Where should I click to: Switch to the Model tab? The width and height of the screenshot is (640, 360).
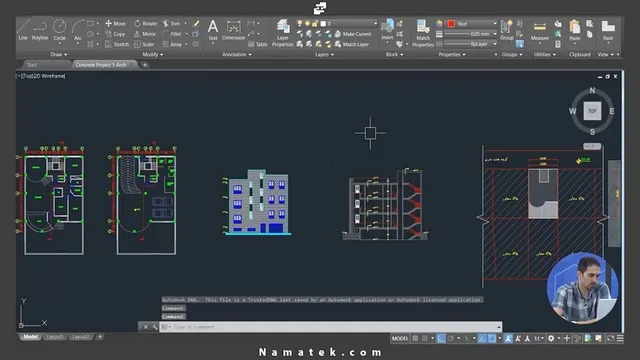coord(30,337)
